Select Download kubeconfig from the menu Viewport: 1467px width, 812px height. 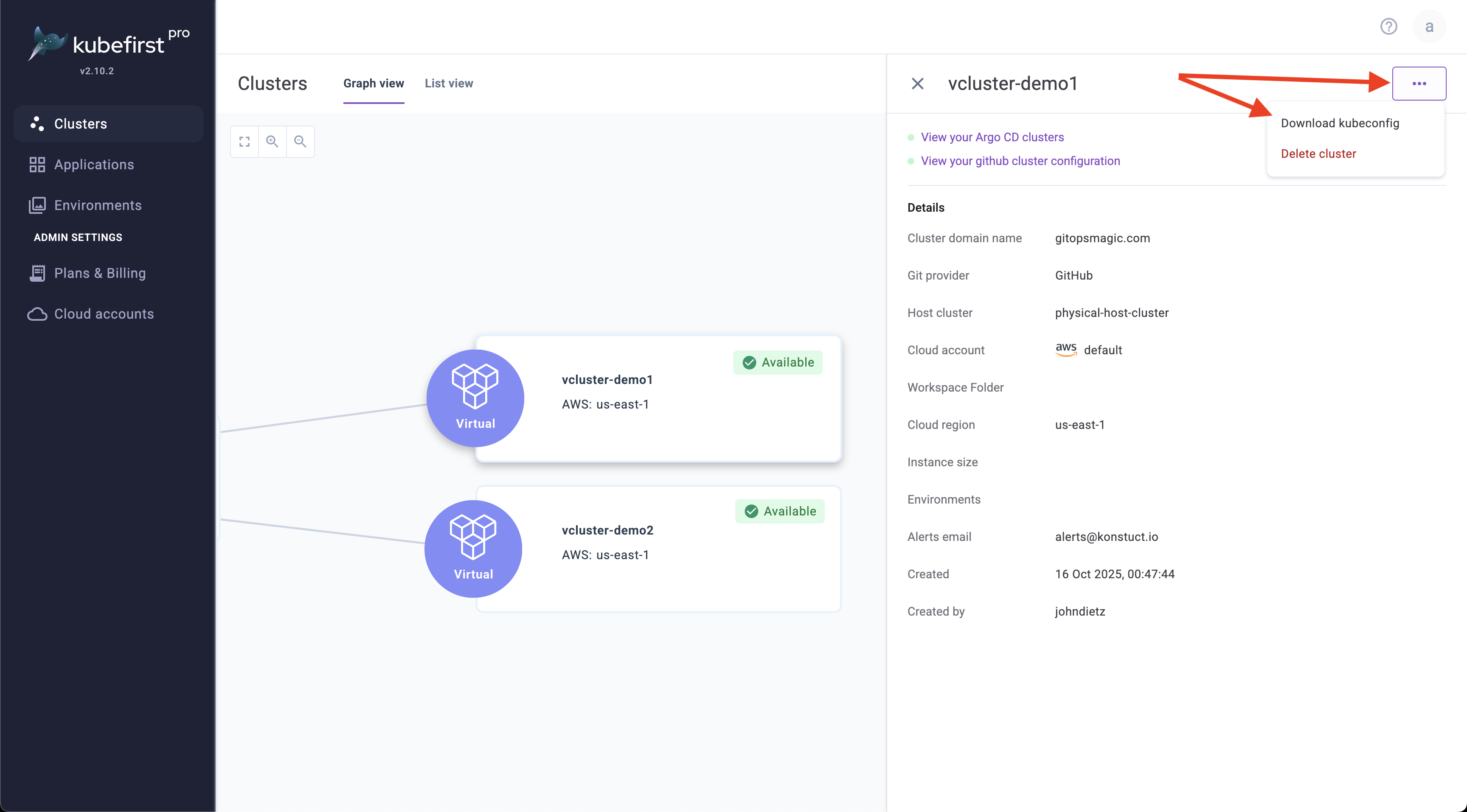[1339, 123]
